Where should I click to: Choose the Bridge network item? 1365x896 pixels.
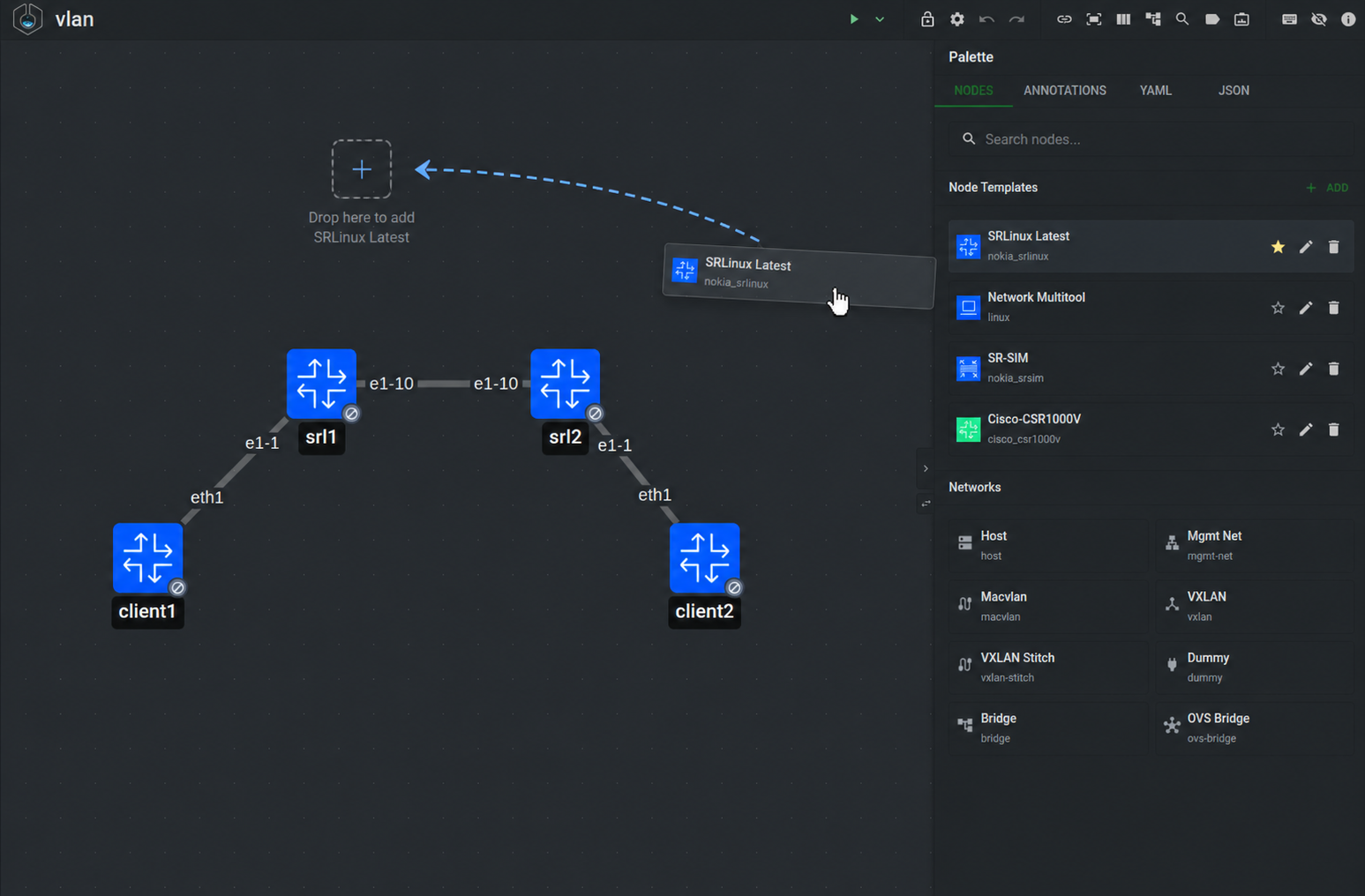1048,728
